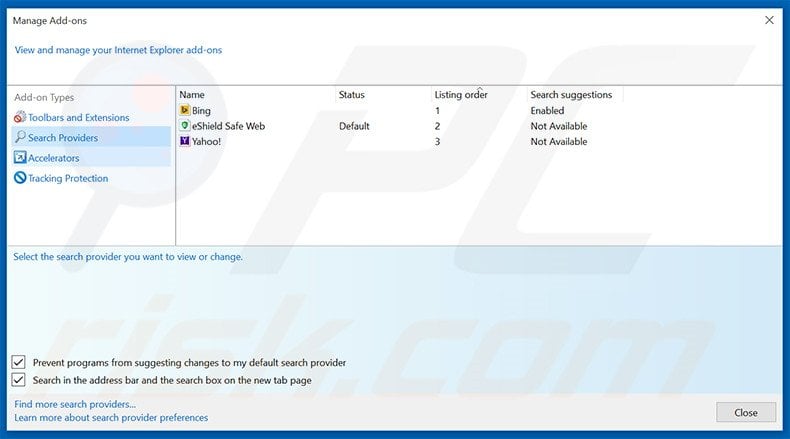This screenshot has height=439, width=790.
Task: Click the Yahoo! provider icon
Action: (184, 141)
